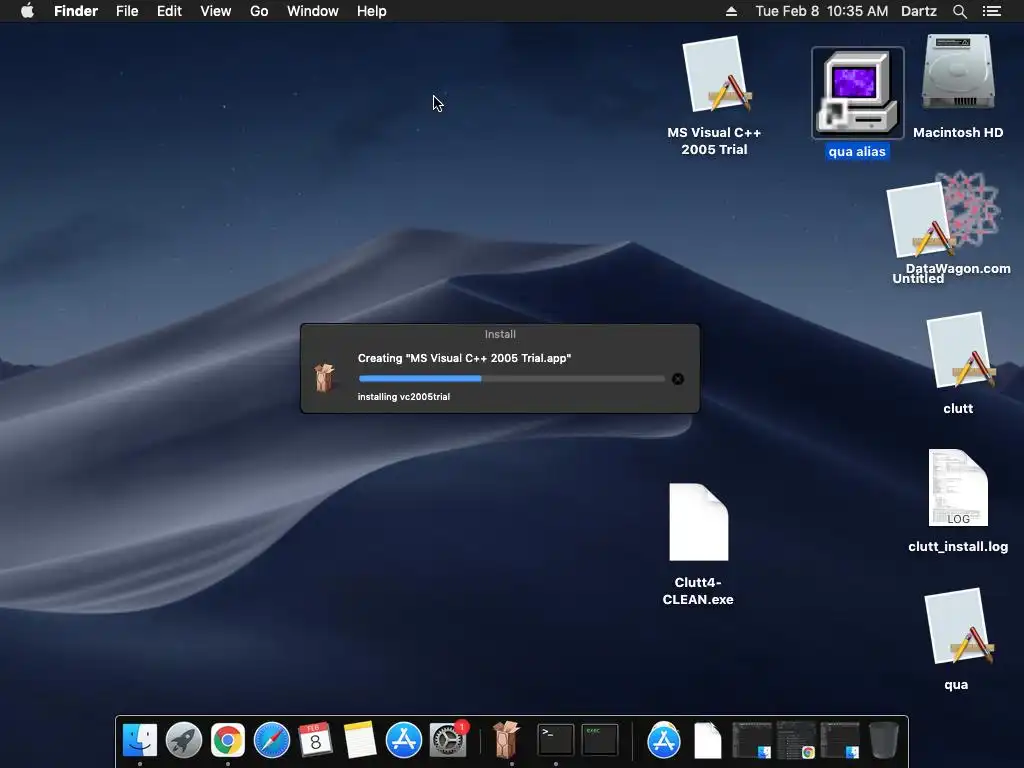Open the Dartz user menu
This screenshot has width=1024, height=768.
919,11
